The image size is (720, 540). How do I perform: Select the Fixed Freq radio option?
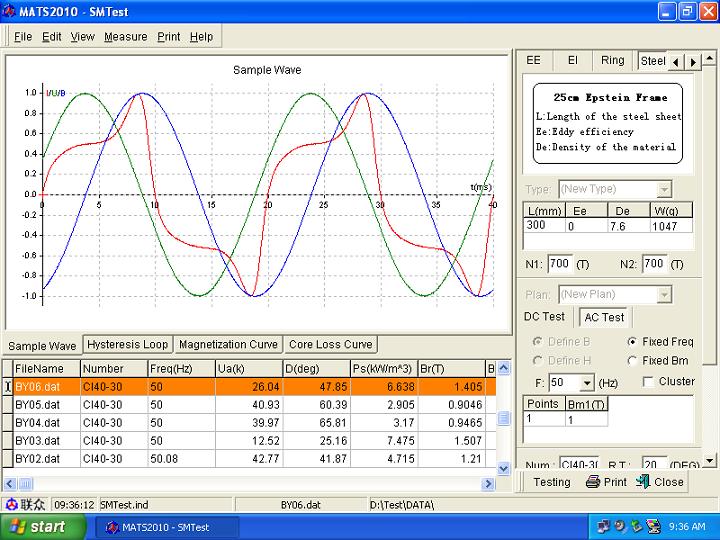click(632, 342)
